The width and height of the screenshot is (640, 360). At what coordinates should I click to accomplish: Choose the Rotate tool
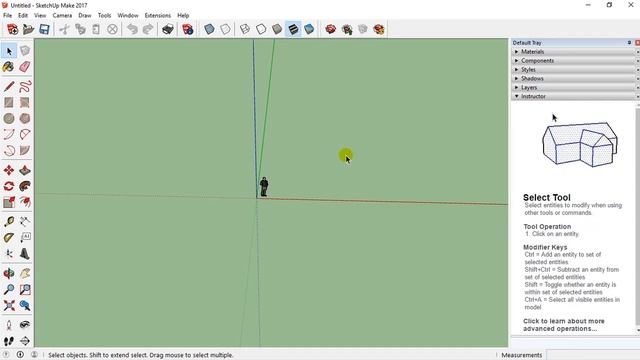point(9,186)
